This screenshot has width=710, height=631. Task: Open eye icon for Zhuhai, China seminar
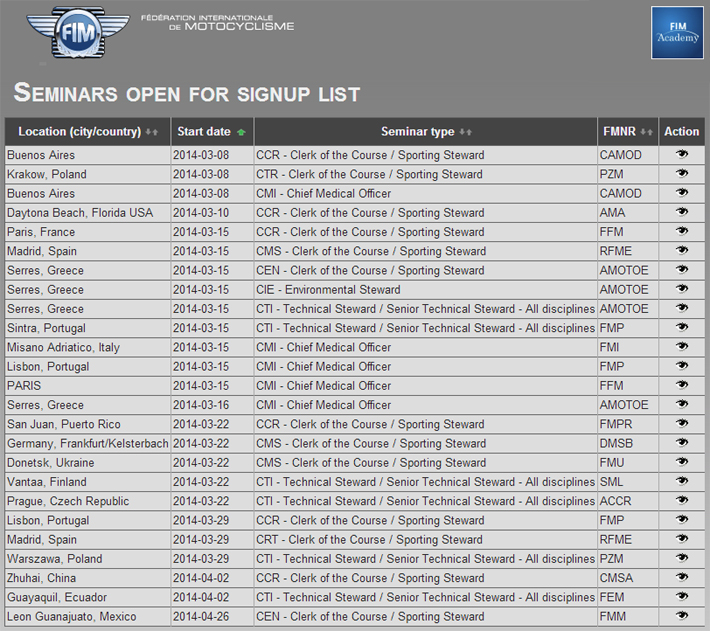click(682, 578)
